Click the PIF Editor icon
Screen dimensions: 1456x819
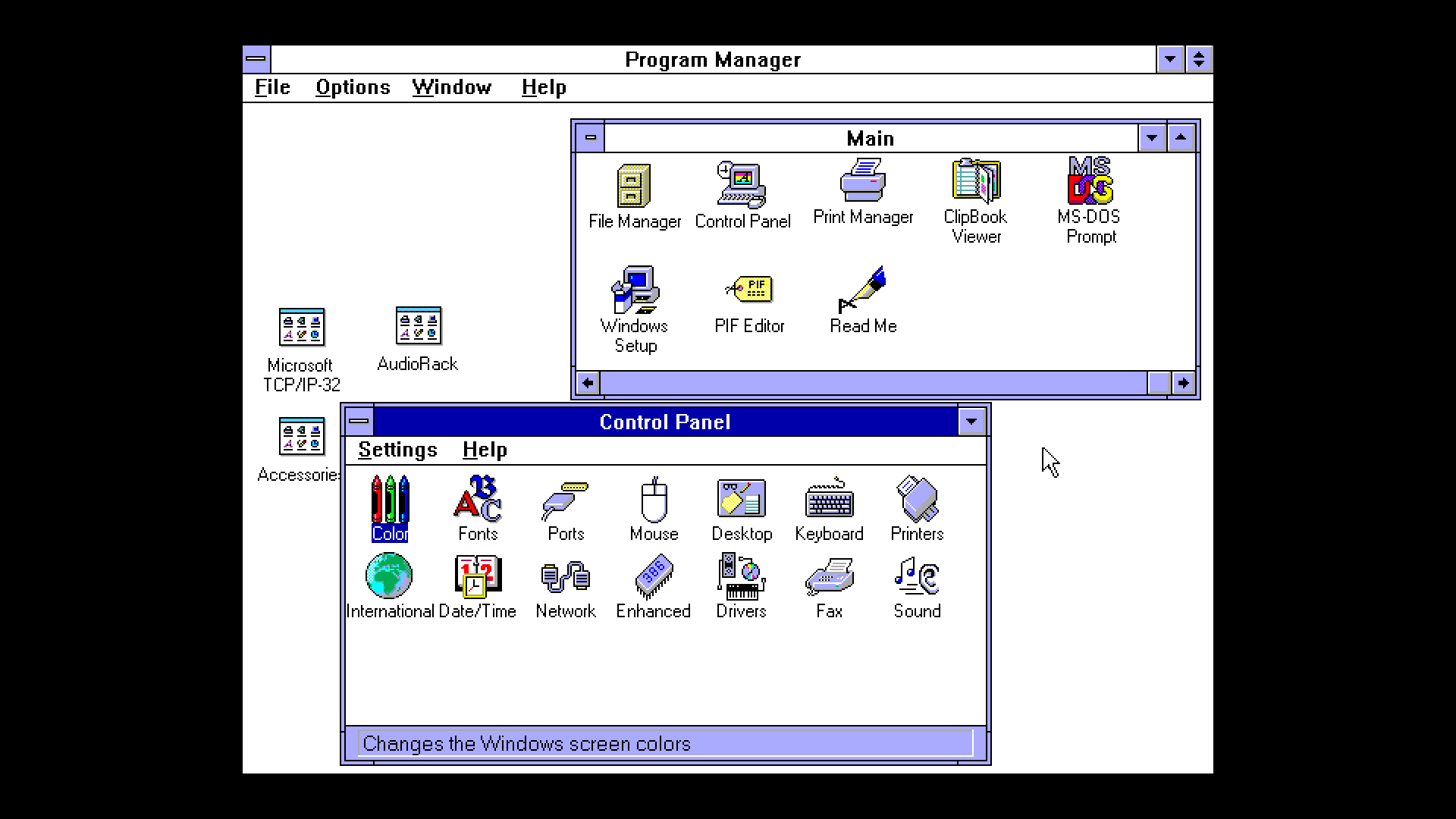(749, 290)
